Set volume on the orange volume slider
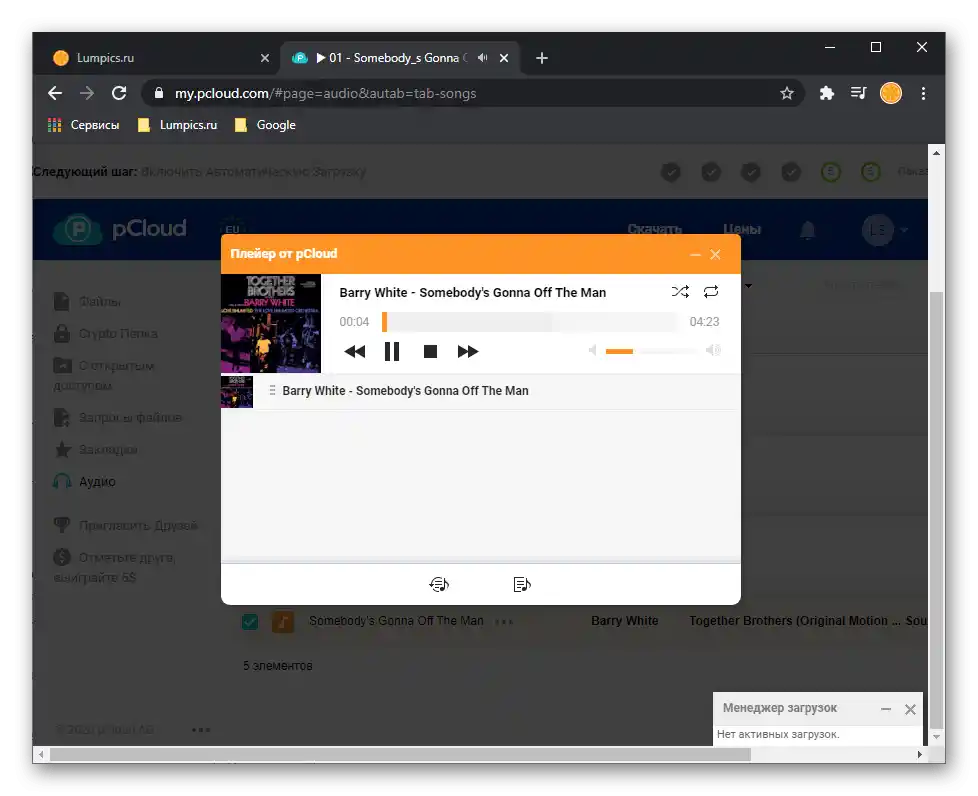Screen dimensions: 978x796 tap(651, 351)
